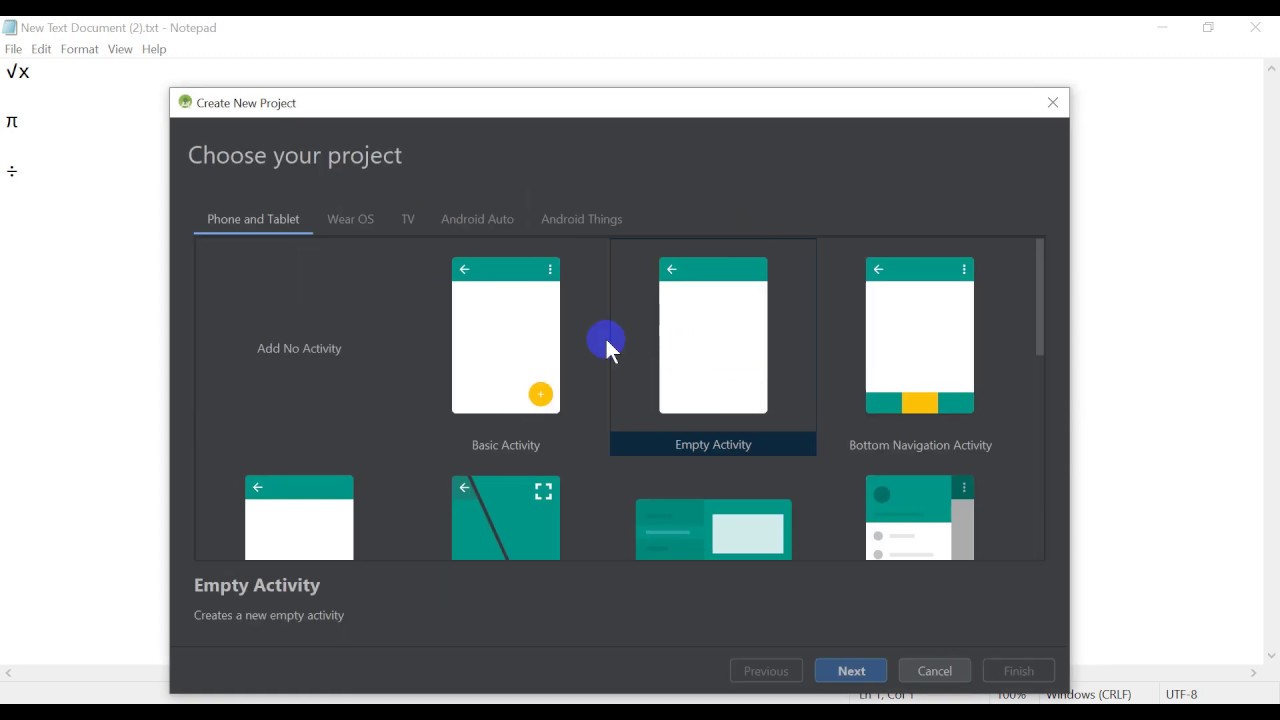Click the Notepad document icon in title bar

coord(10,28)
